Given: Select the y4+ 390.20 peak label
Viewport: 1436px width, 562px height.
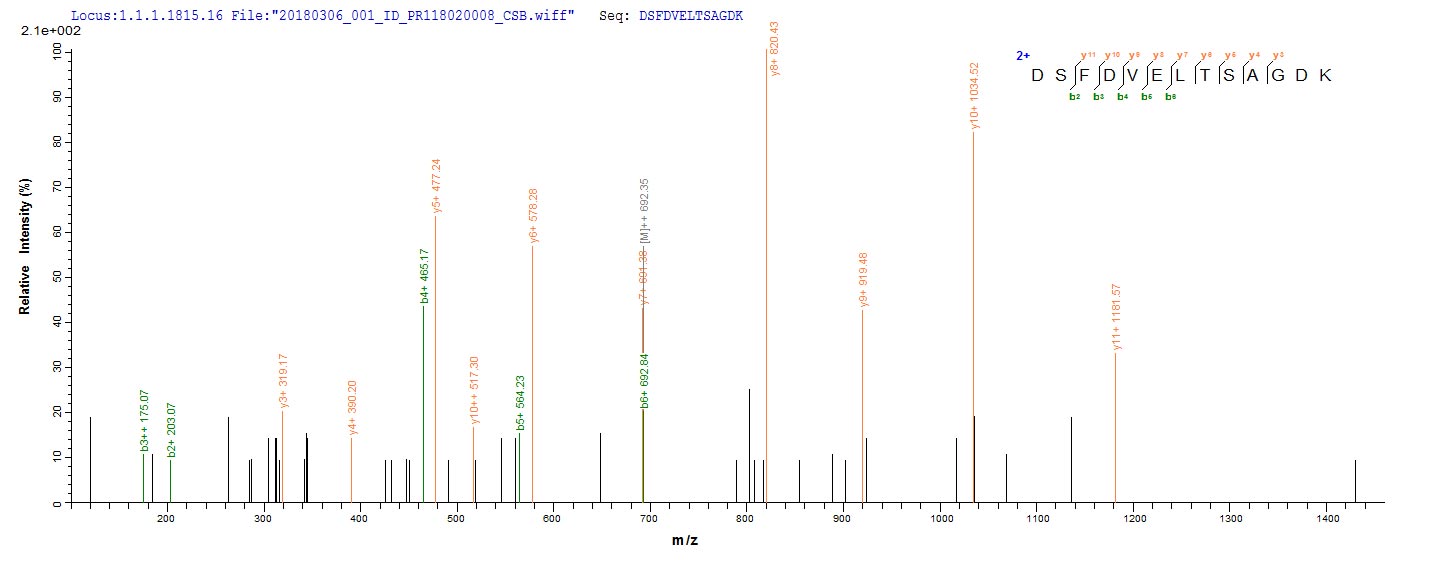Looking at the screenshot, I should pyautogui.click(x=352, y=408).
